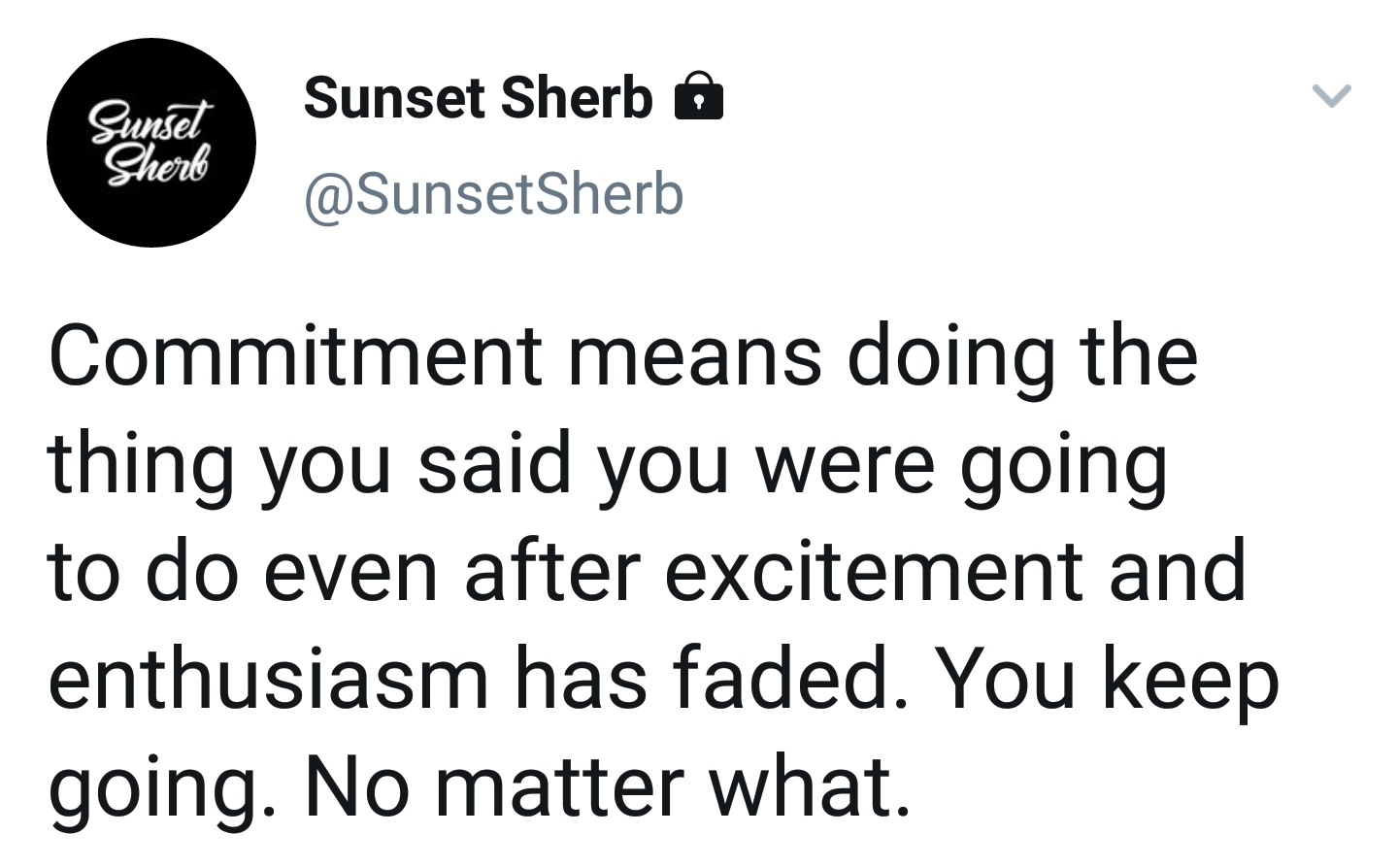Click the word 'enthusiasm' in the tweet
The height and width of the screenshot is (868, 1398).
pos(269,678)
